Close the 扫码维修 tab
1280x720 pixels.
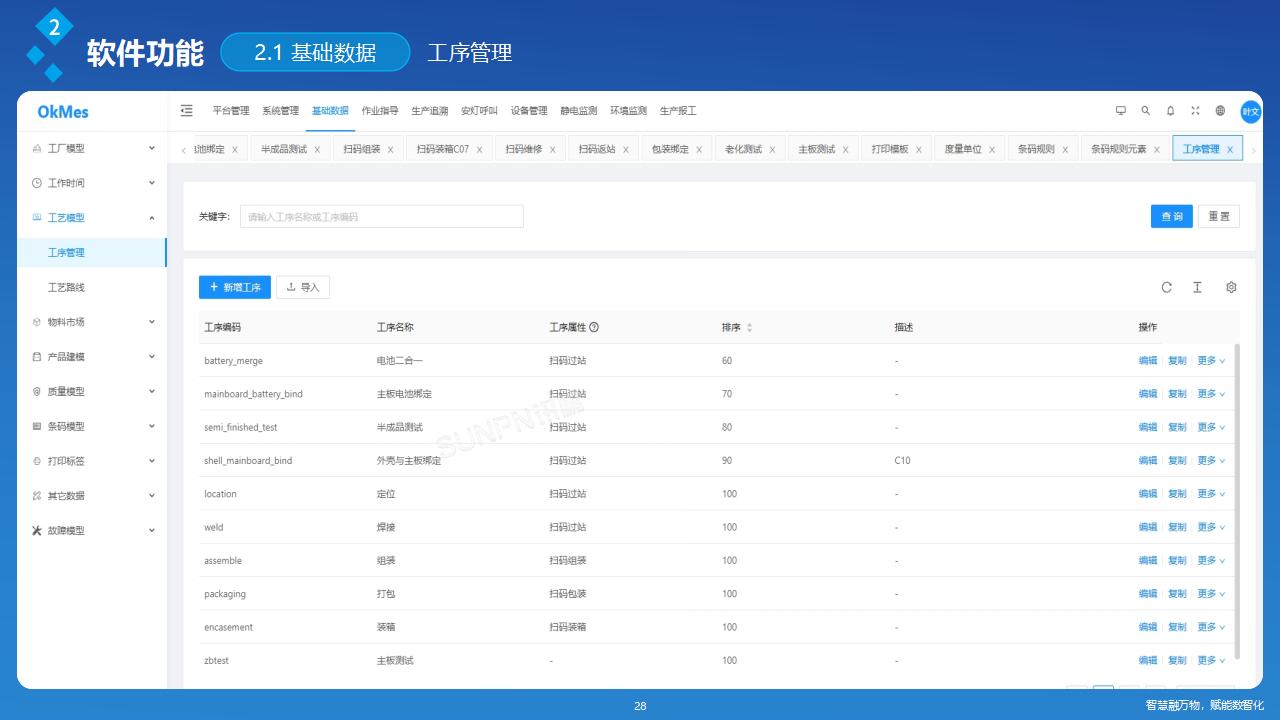click(552, 149)
